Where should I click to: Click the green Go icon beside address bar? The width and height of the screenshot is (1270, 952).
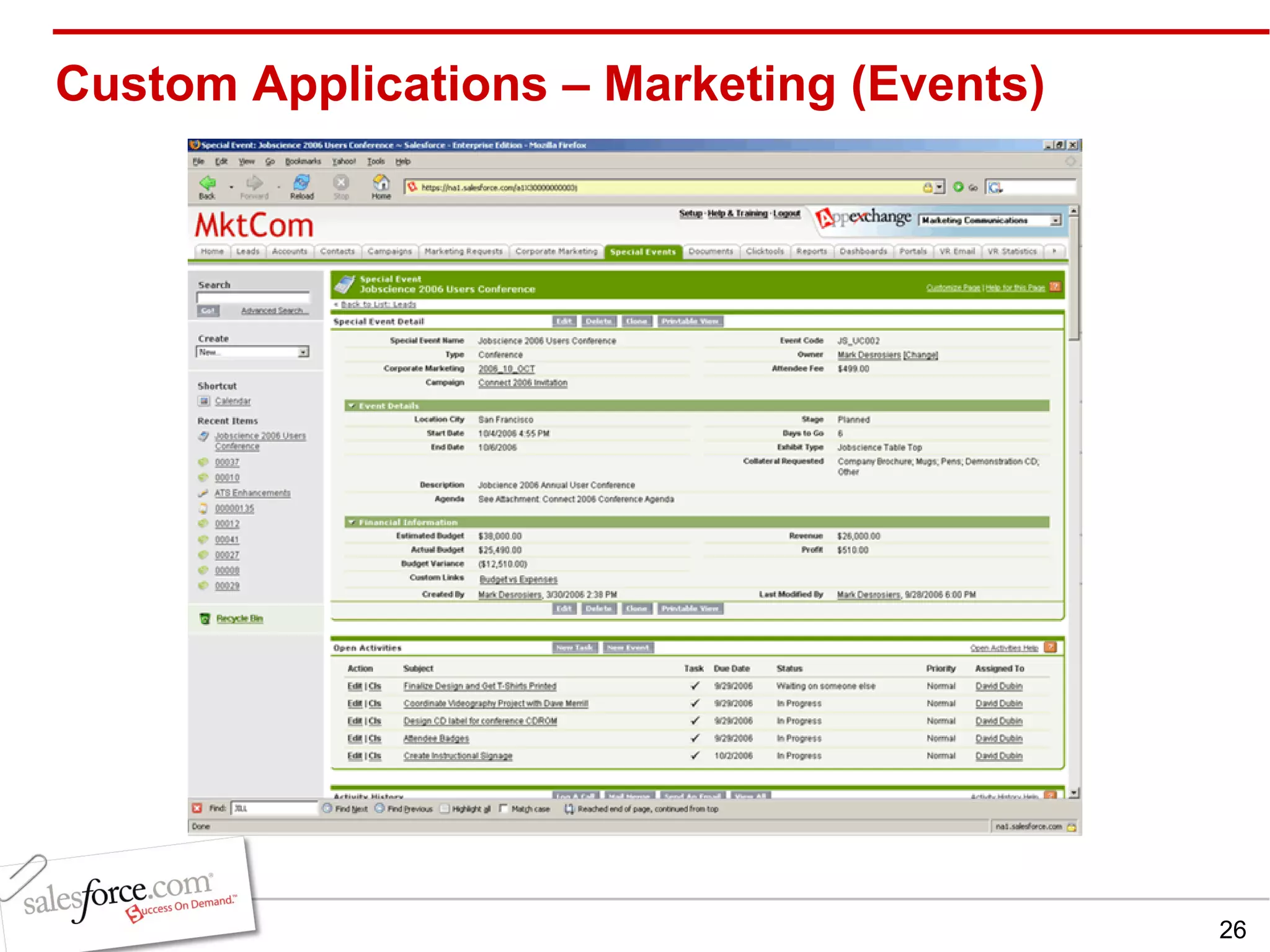coord(958,187)
